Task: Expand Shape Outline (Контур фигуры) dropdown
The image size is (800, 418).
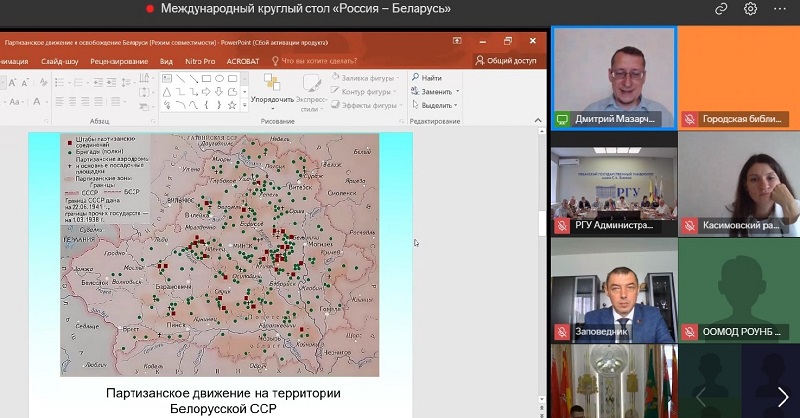Action: 367,91
